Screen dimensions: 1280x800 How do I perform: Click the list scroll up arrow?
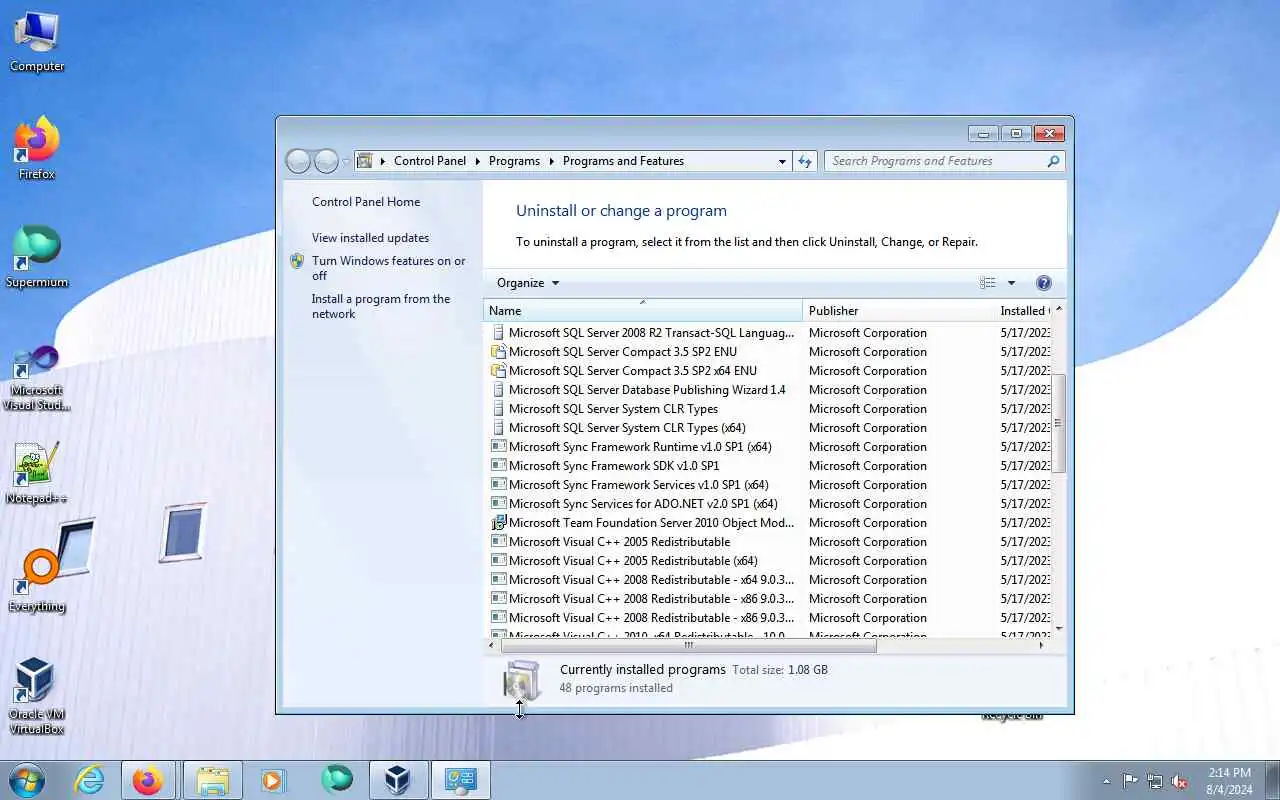1058,309
